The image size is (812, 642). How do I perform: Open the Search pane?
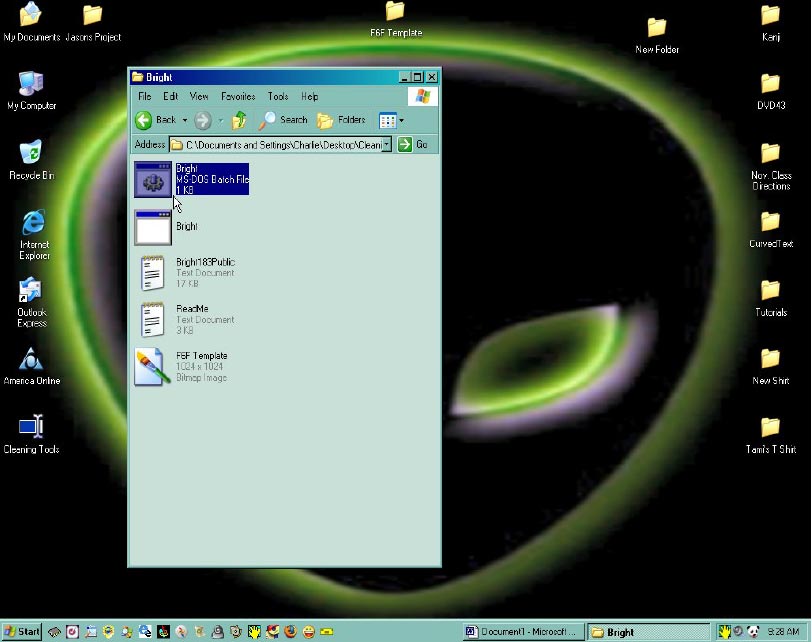click(x=283, y=120)
